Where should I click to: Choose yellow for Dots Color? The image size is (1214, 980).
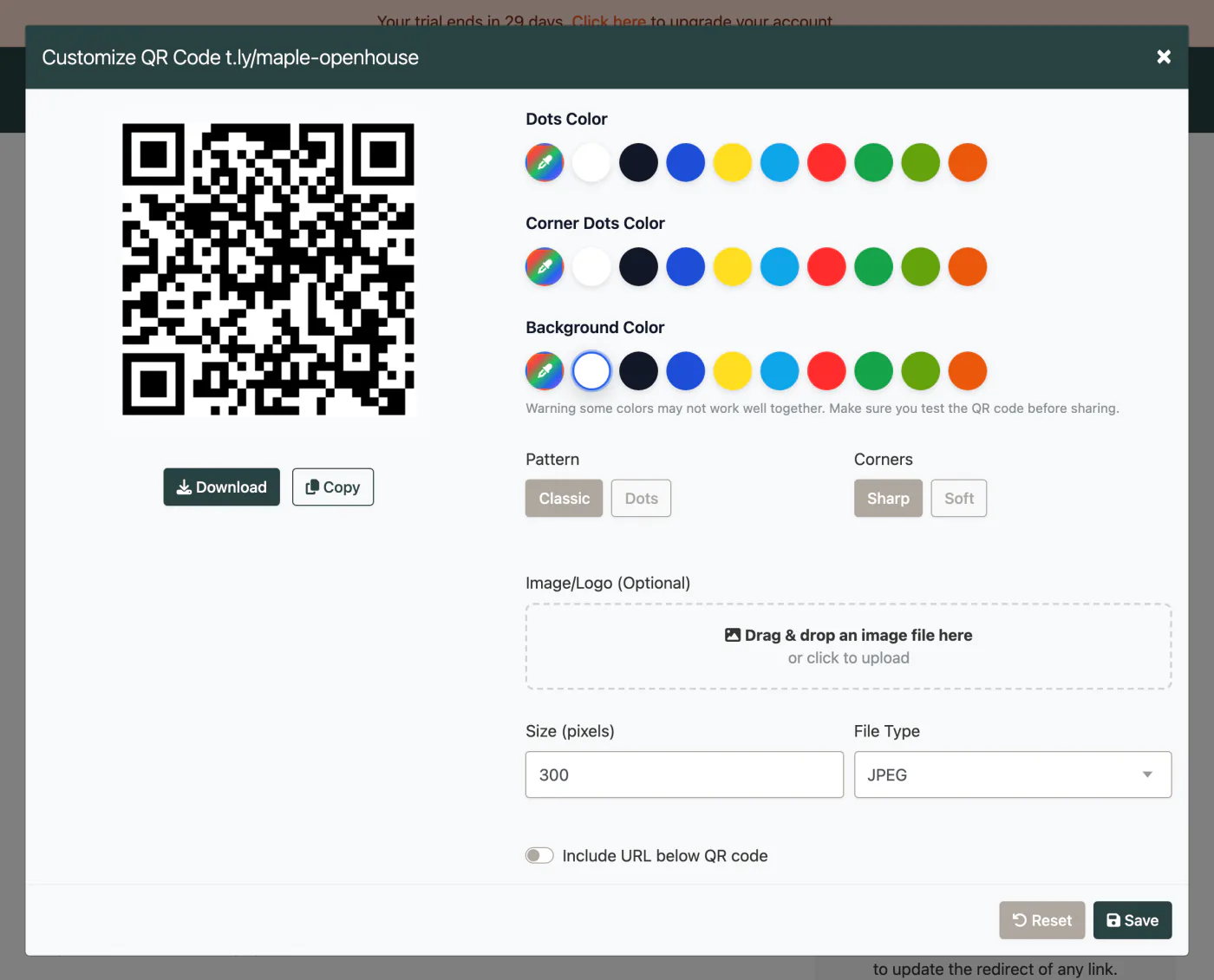click(x=733, y=162)
